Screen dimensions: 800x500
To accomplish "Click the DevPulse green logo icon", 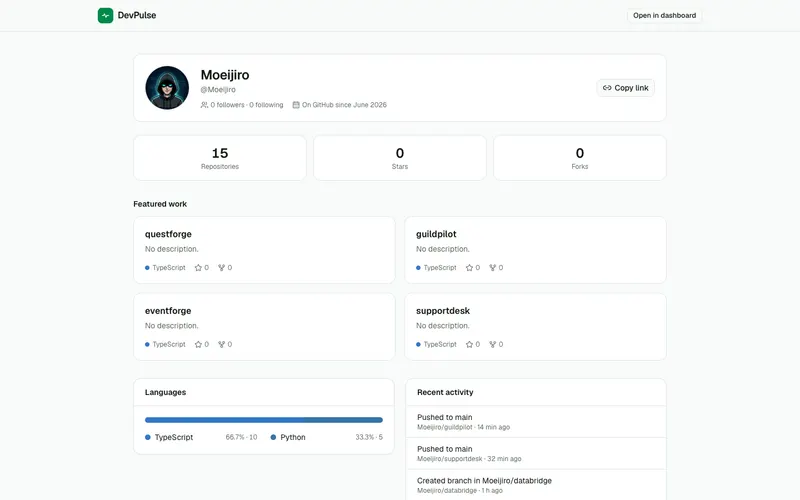I will coord(105,15).
